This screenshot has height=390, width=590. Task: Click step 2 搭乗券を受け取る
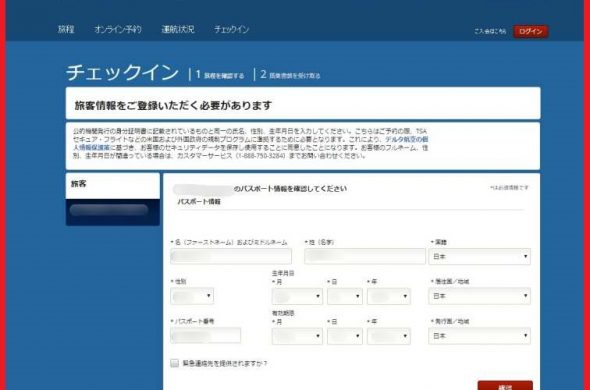coord(290,75)
